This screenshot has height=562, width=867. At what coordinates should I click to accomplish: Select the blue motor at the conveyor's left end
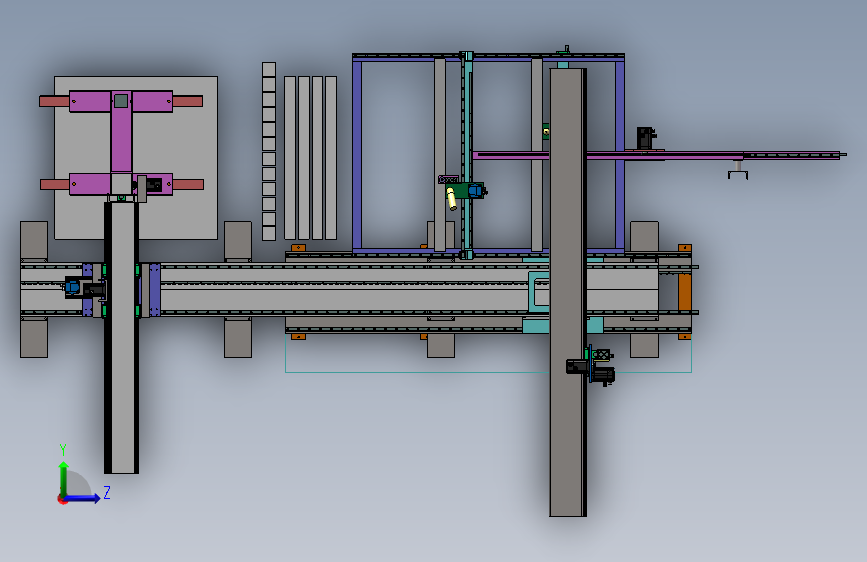tap(72, 287)
